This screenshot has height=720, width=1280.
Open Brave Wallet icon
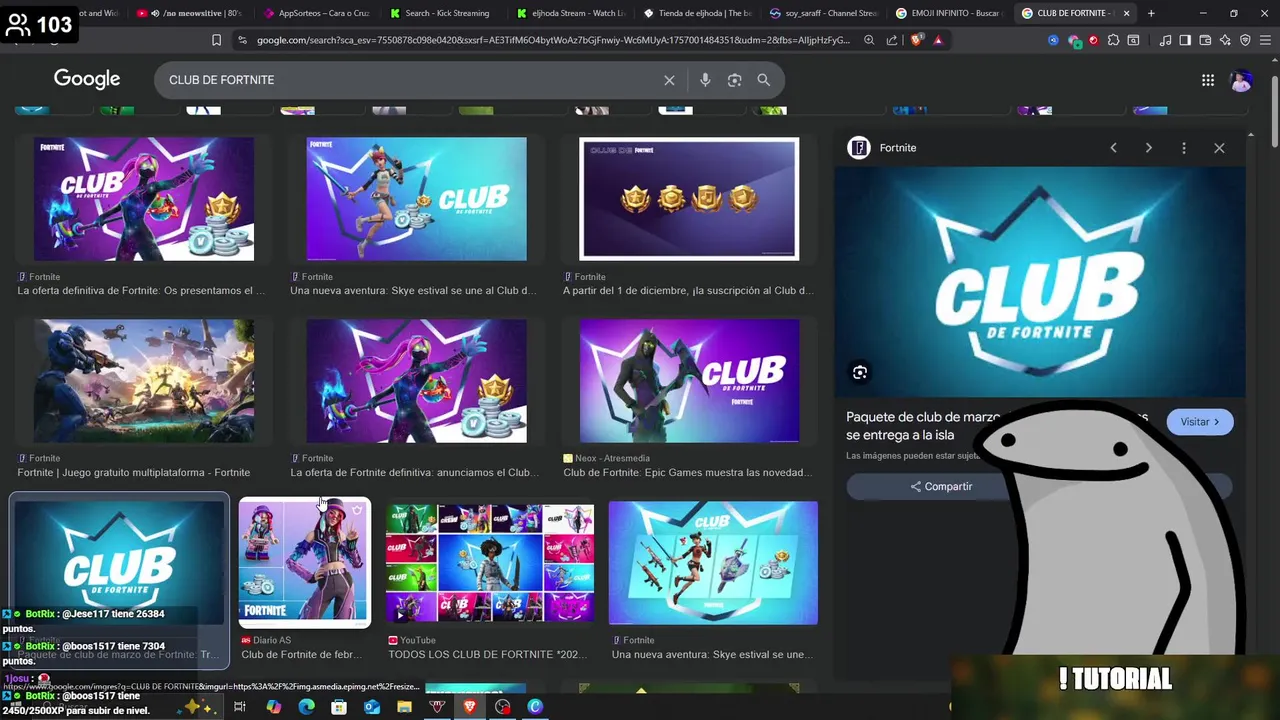point(1205,40)
